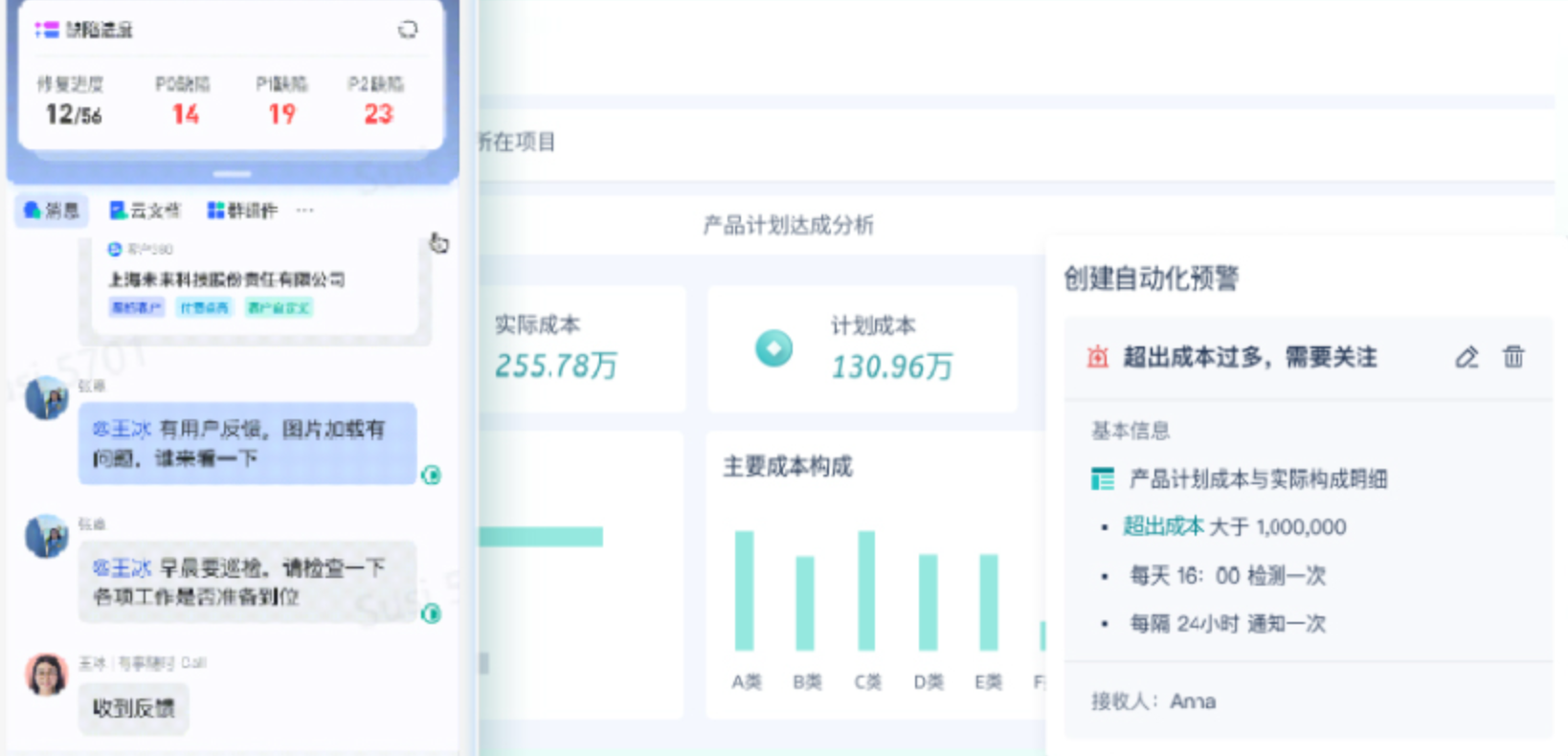1568x756 pixels.
Task: Click the 消息 chat bubble icon
Action: pos(32,210)
